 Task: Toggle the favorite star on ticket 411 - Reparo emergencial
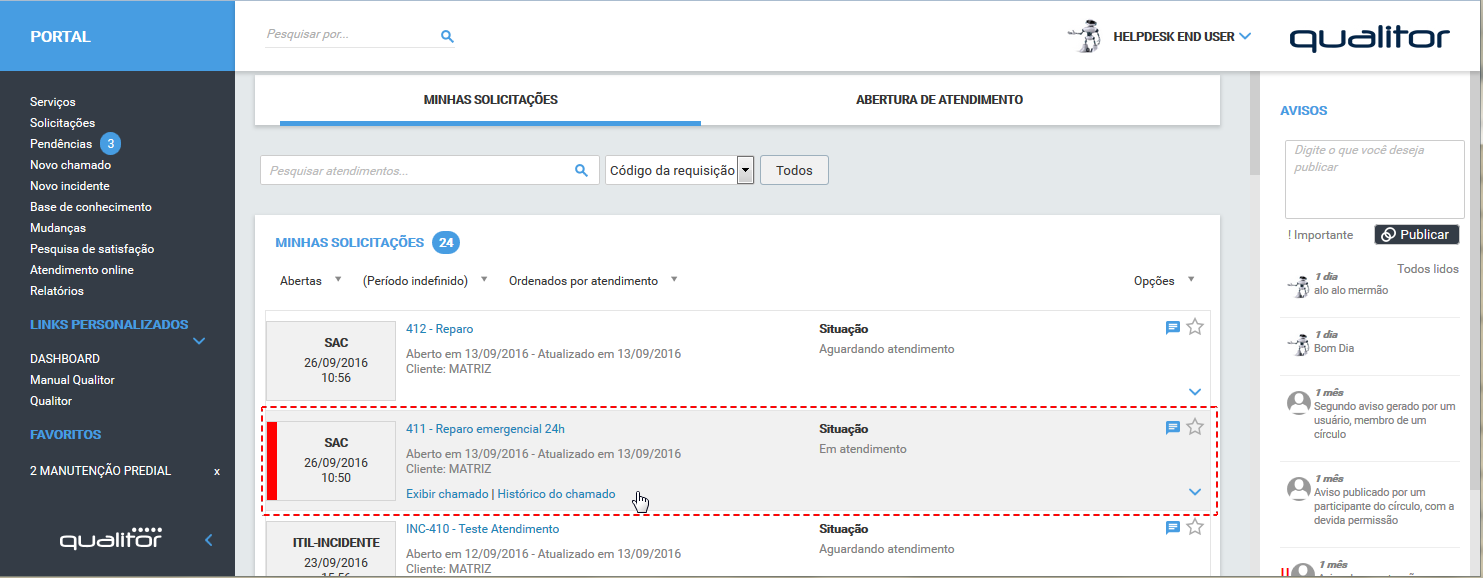pos(1195,426)
